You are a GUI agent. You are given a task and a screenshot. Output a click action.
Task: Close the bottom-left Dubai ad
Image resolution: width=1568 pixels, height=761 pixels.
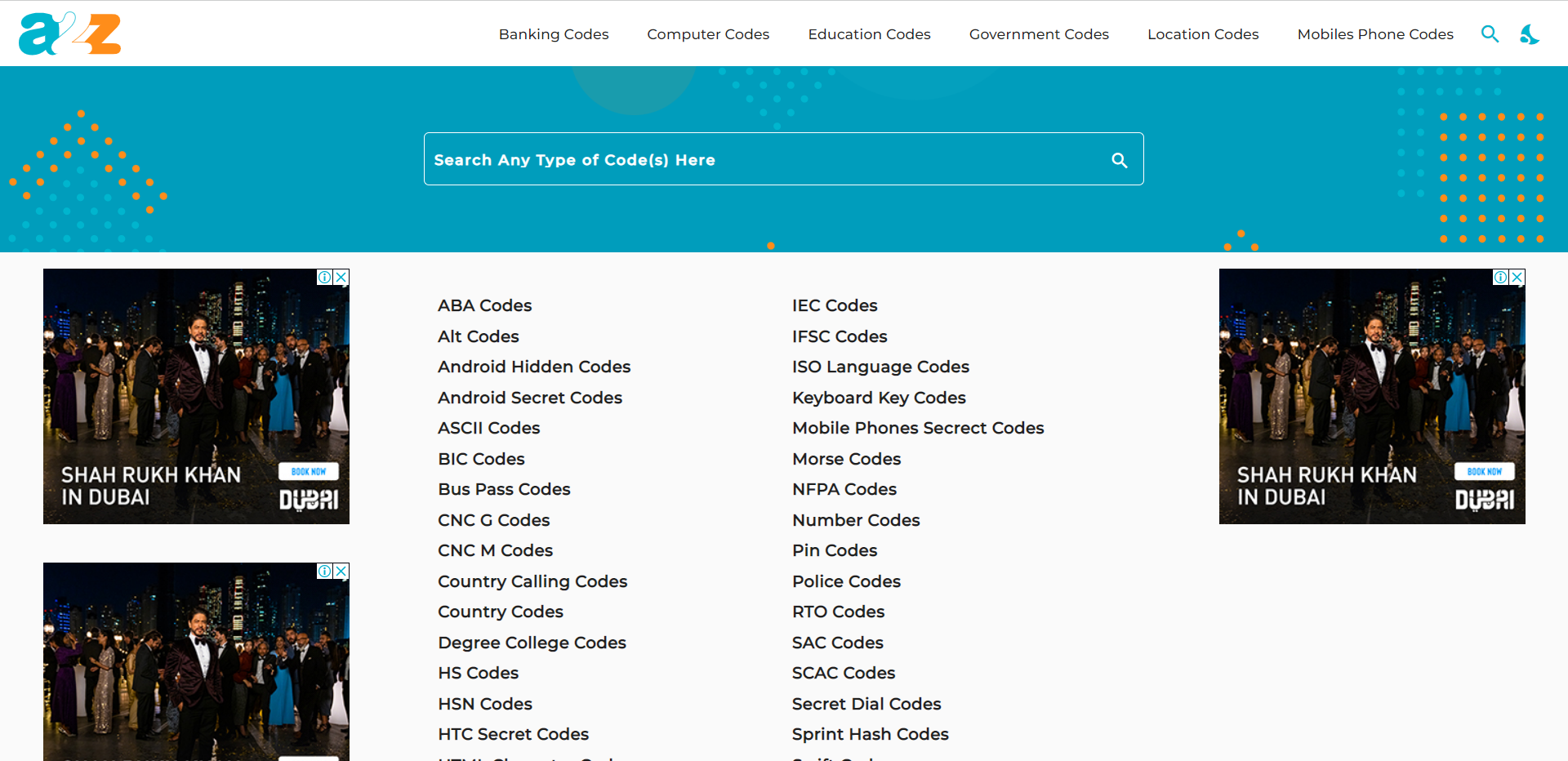[x=341, y=572]
